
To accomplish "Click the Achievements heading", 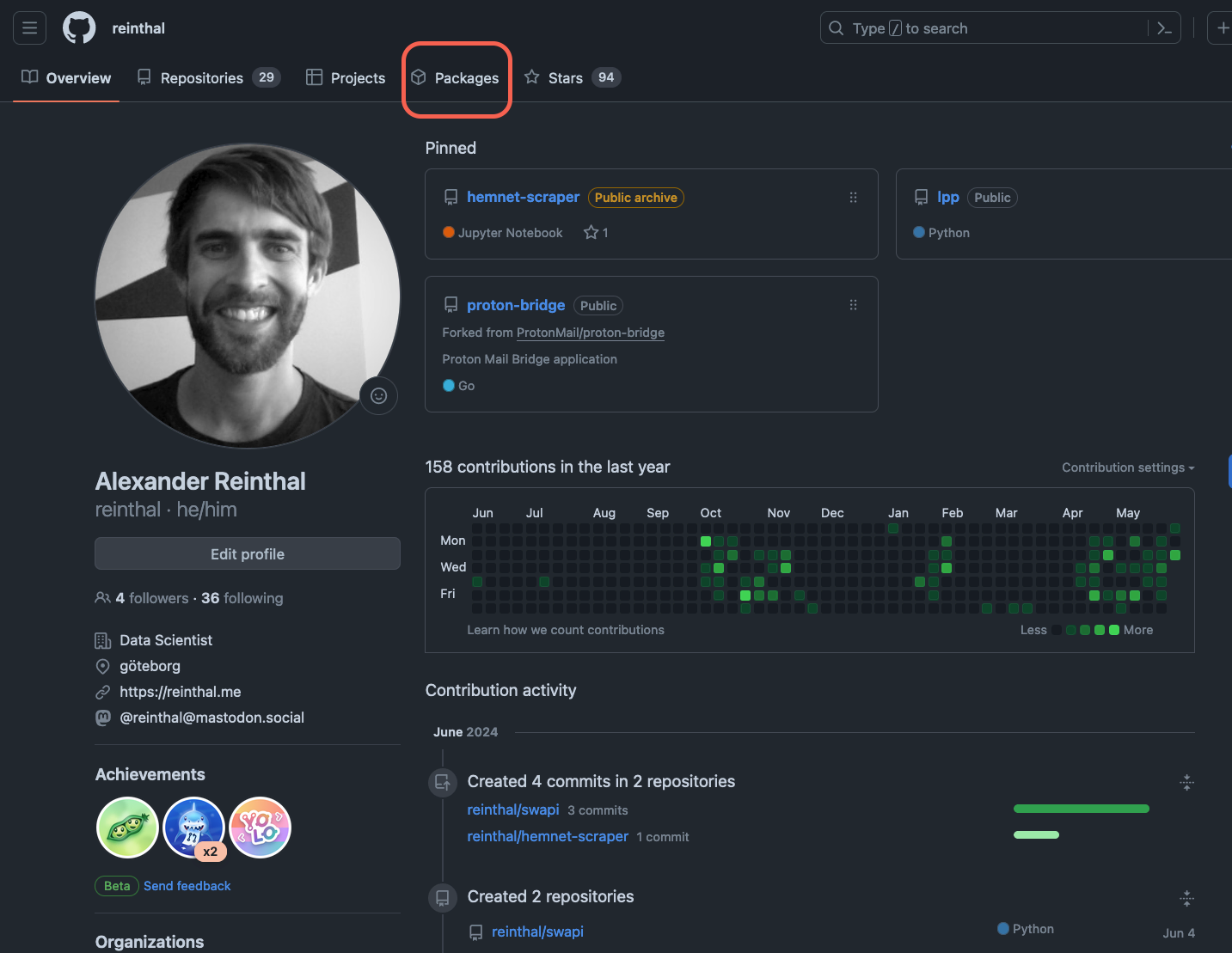I will click(x=150, y=774).
